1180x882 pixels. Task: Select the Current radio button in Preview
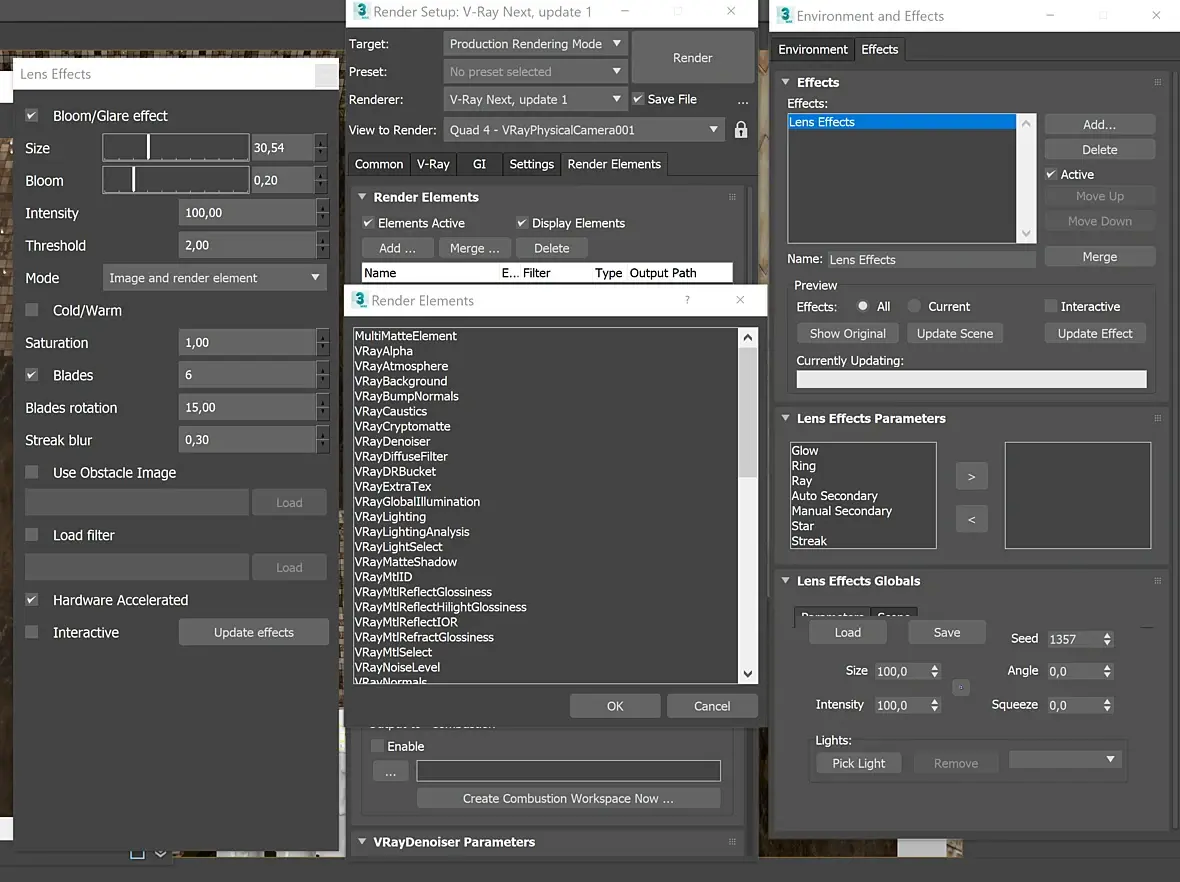coord(914,306)
